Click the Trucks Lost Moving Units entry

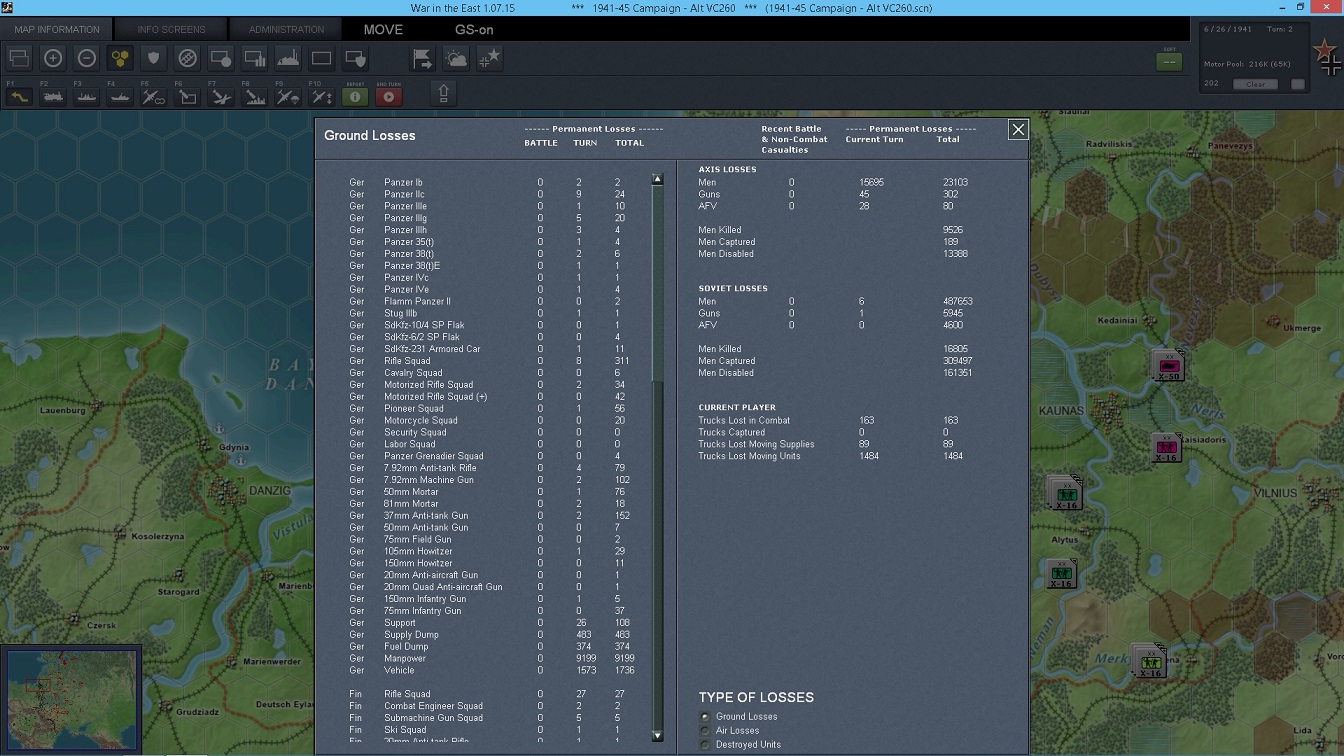point(749,456)
